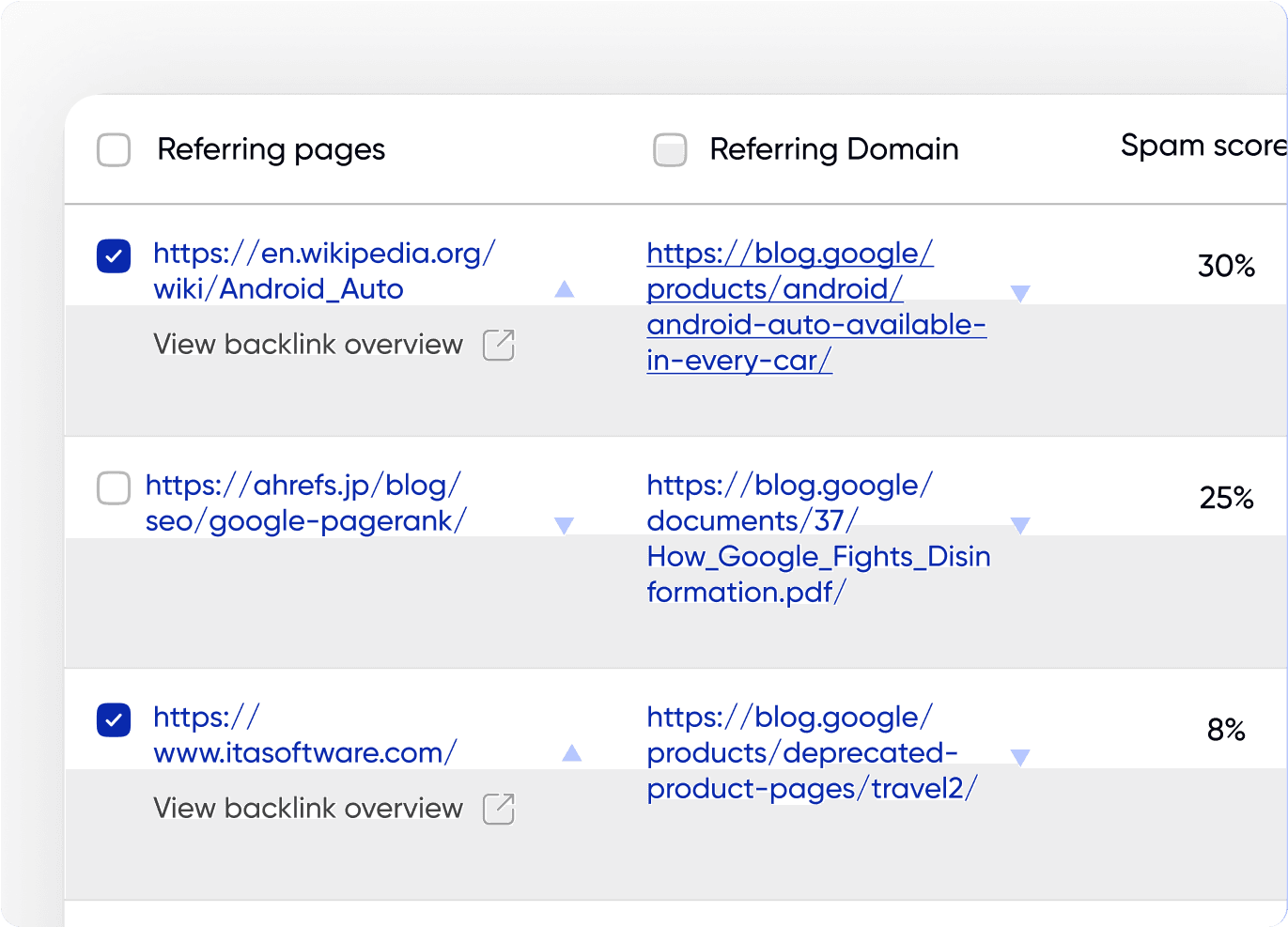Expand the ahrefs.jp referring page row
Viewport: 1288px width, 927px height.
click(564, 525)
